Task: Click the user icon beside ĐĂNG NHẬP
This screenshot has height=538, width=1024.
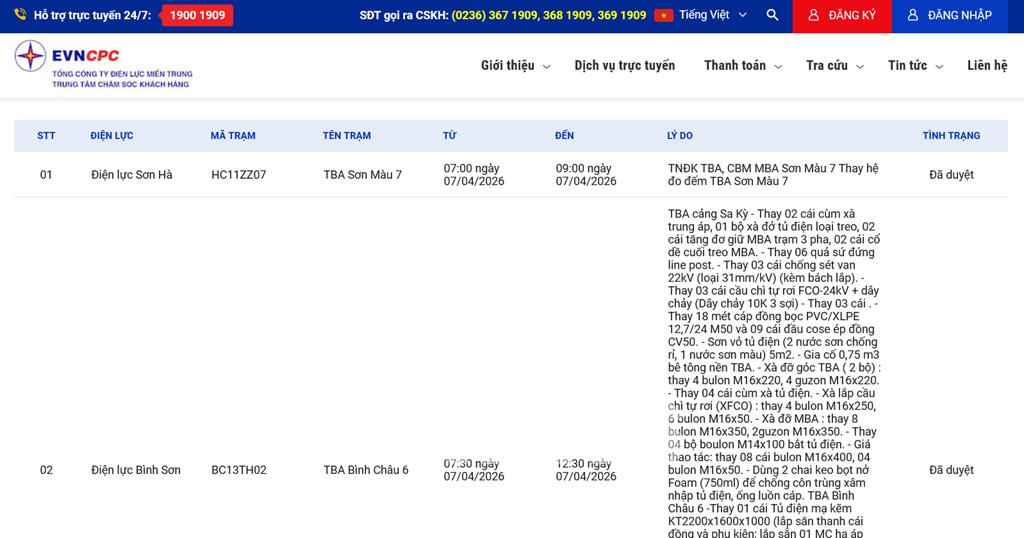Action: click(912, 15)
